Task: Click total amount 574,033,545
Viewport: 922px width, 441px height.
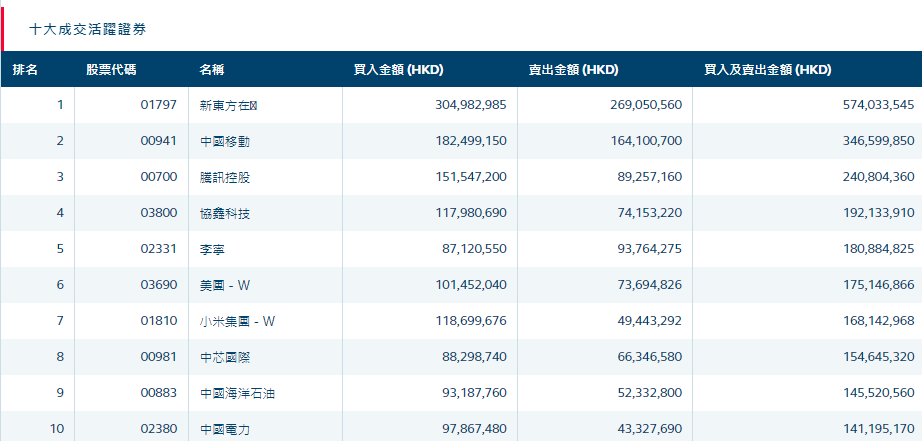Action: tap(878, 105)
